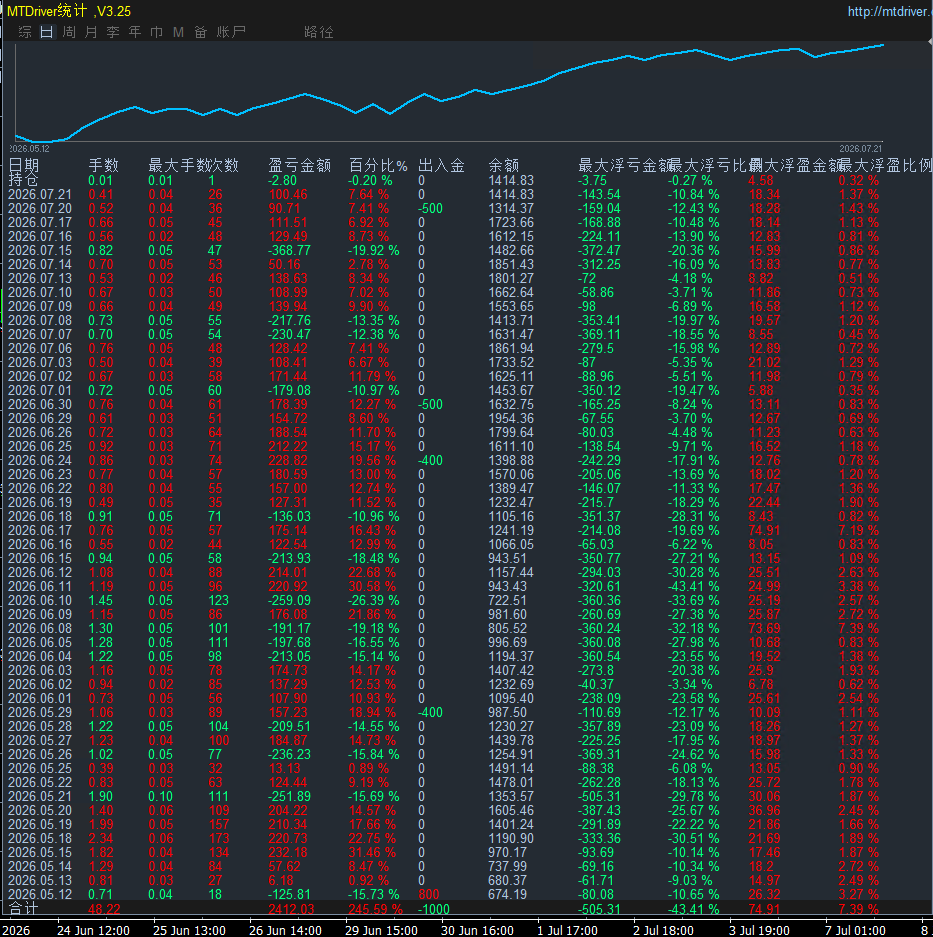Select the M tab
This screenshot has width=933, height=937.
(178, 32)
